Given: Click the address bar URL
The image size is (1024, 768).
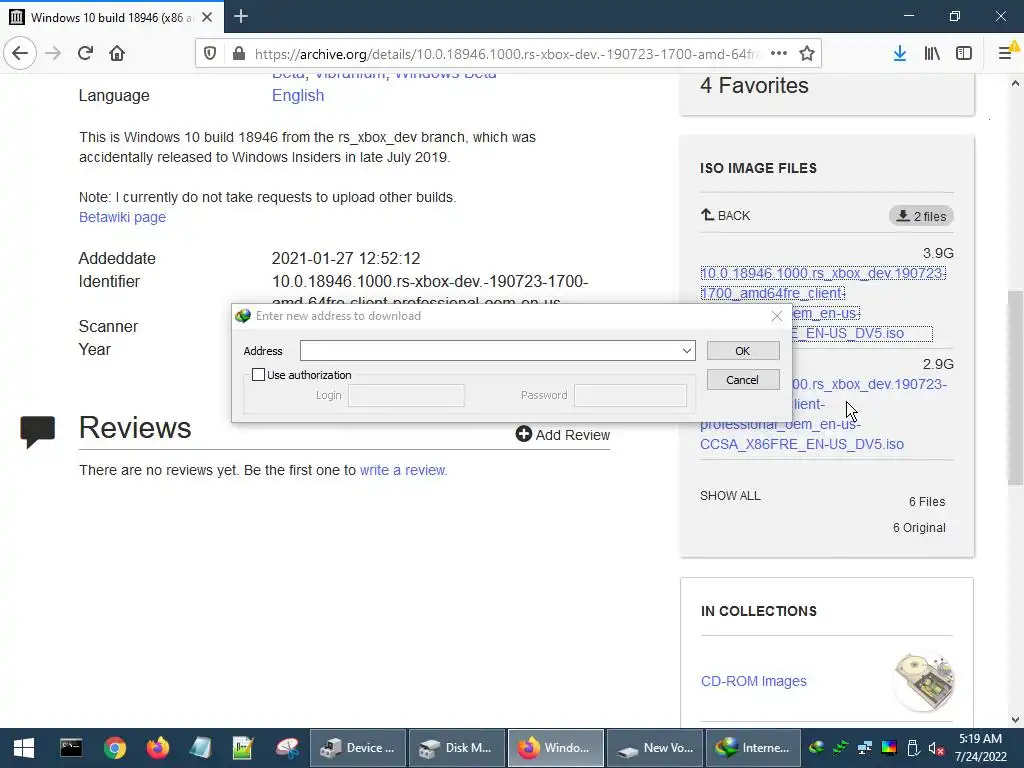Looking at the screenshot, I should (507, 54).
